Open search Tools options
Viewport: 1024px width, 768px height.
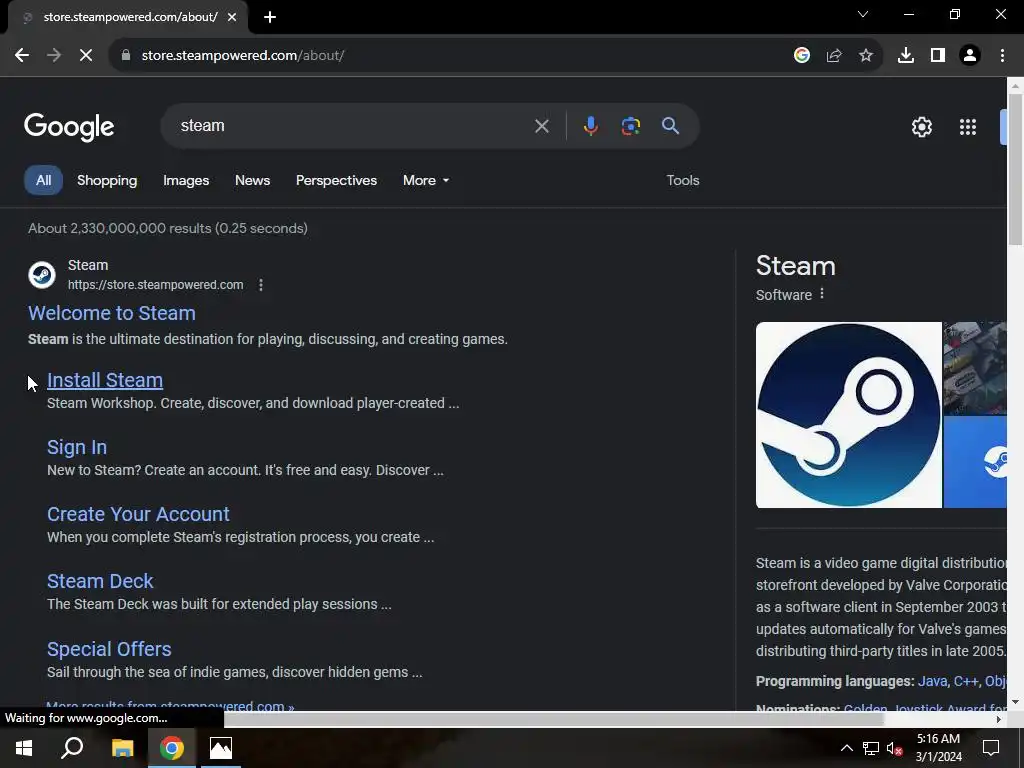click(x=682, y=180)
